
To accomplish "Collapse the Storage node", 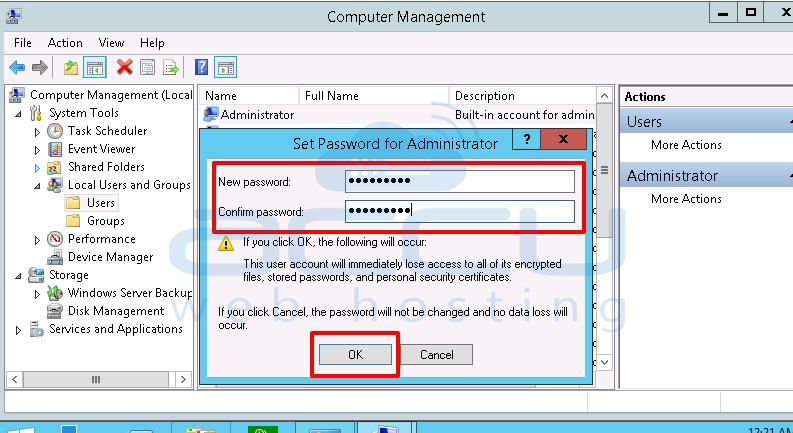I will (x=18, y=276).
